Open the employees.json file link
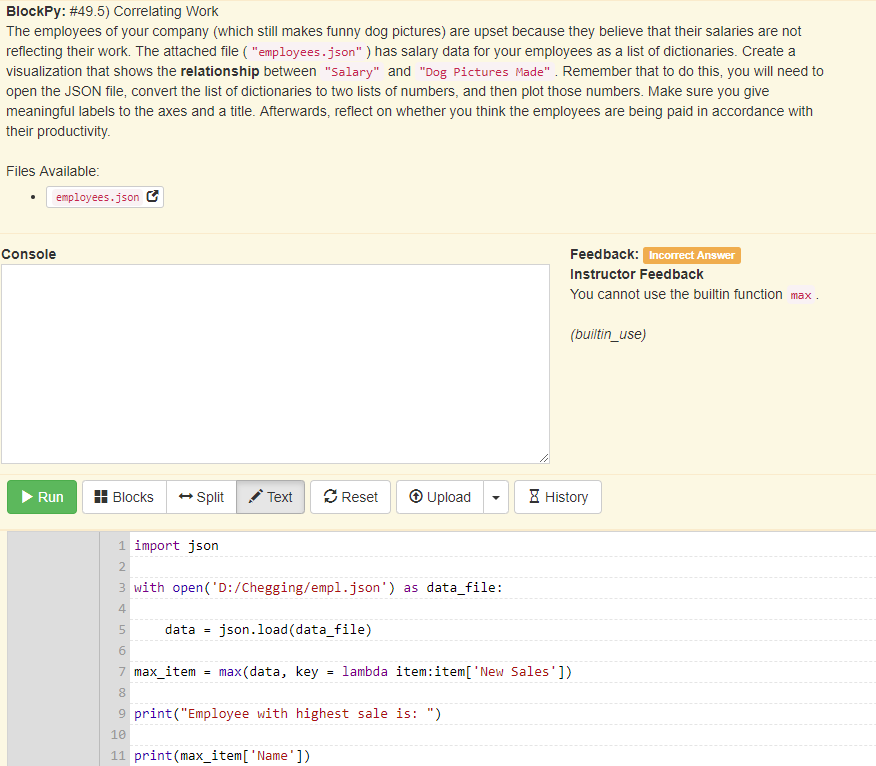The height and width of the screenshot is (766, 876). [x=98, y=197]
